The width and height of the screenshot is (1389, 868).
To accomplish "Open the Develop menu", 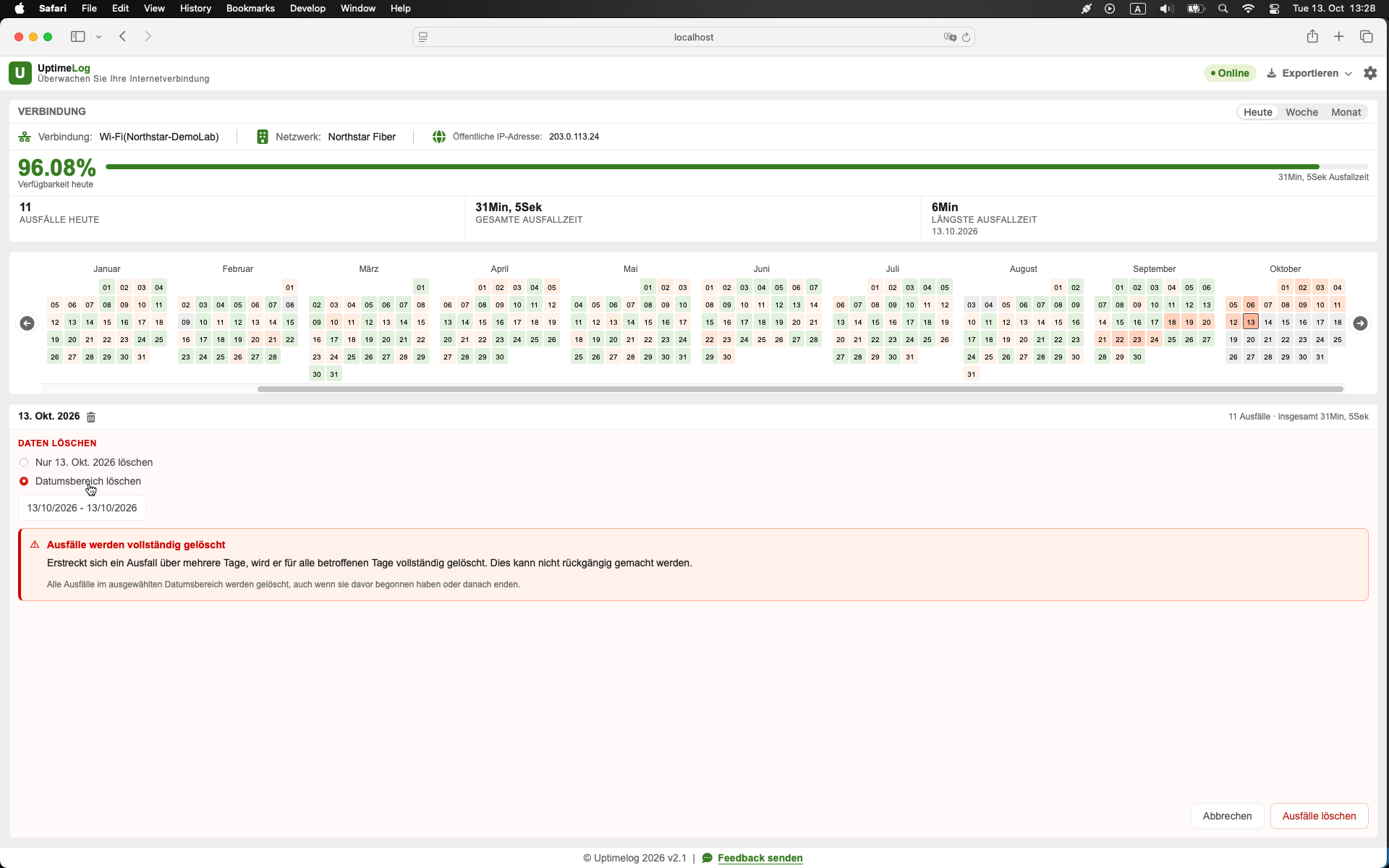I will point(307,9).
